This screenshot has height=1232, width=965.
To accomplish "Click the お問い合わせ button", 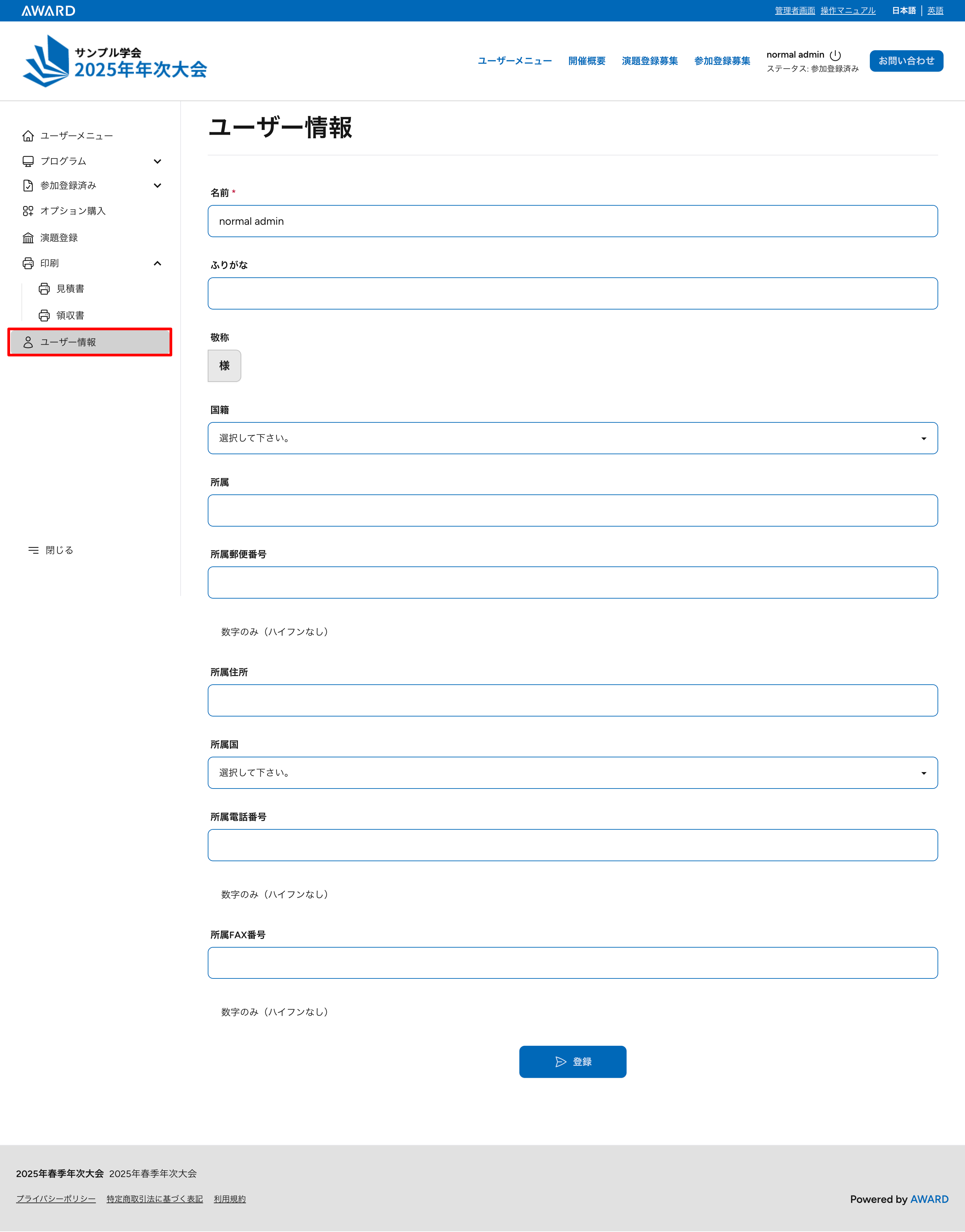I will pos(906,61).
